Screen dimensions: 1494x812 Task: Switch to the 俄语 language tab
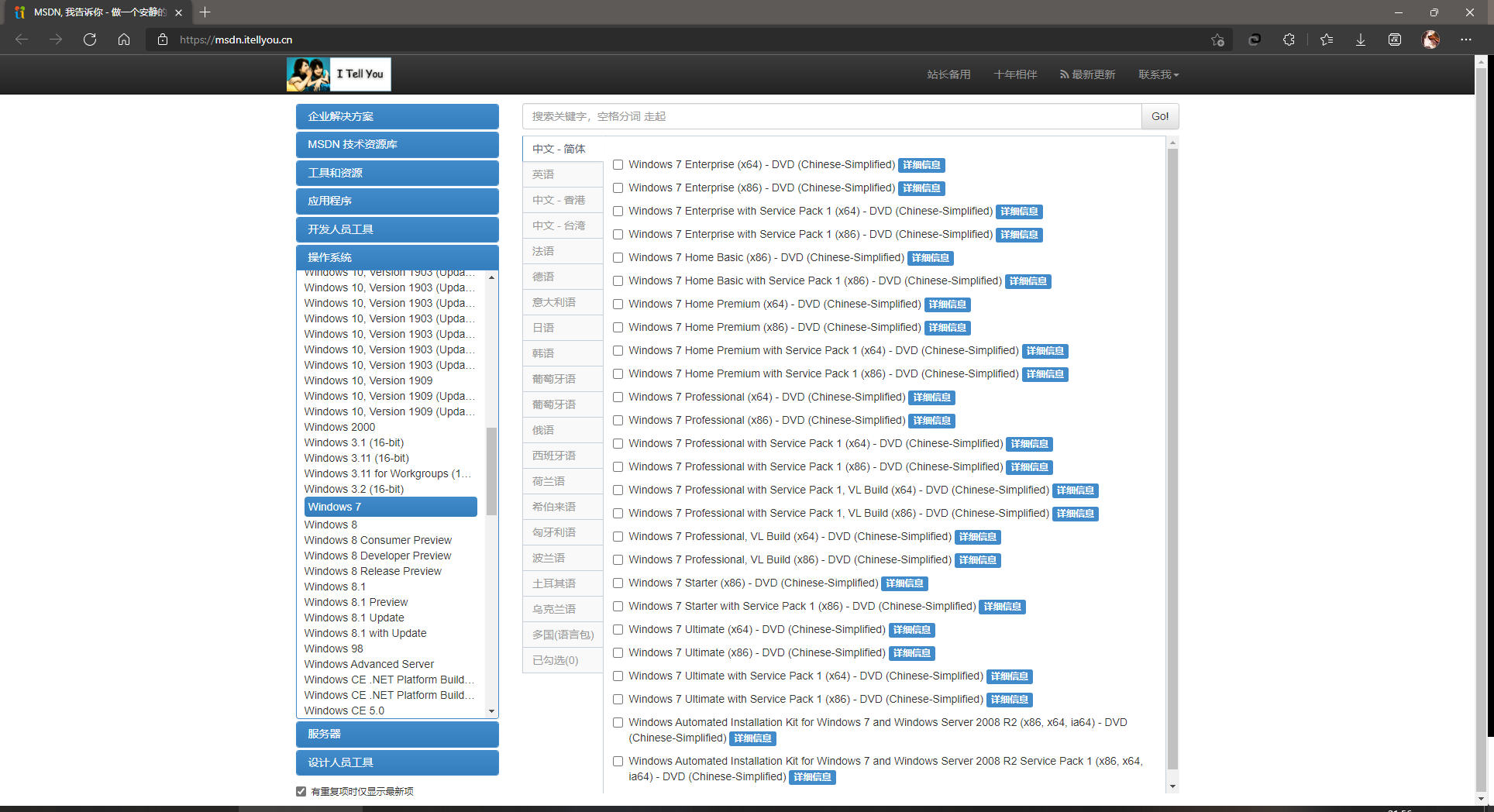[563, 430]
